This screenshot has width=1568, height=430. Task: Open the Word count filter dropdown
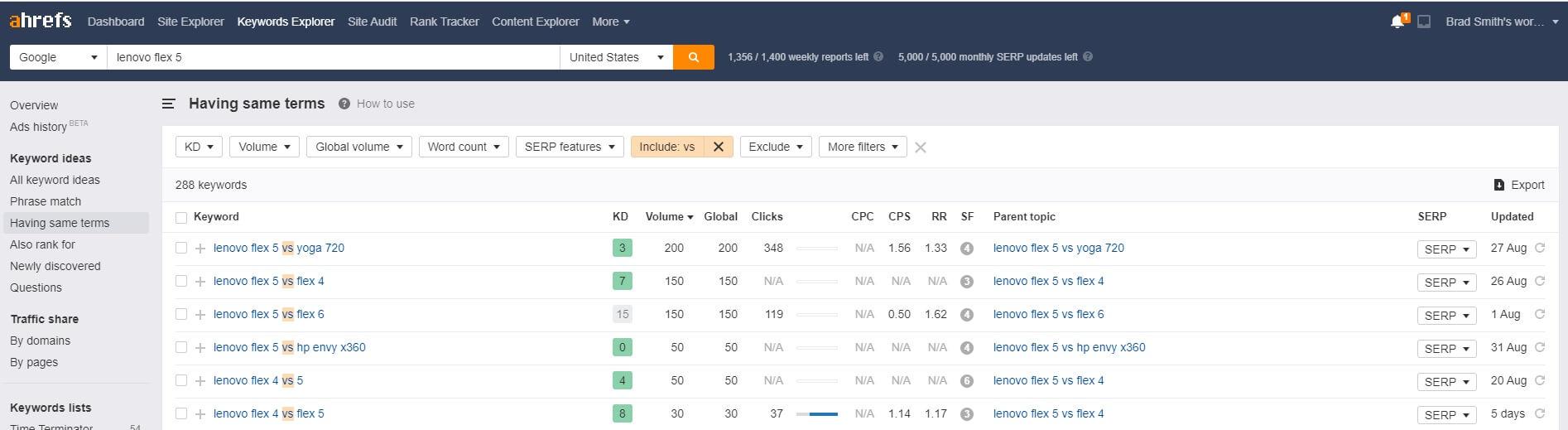tap(464, 147)
